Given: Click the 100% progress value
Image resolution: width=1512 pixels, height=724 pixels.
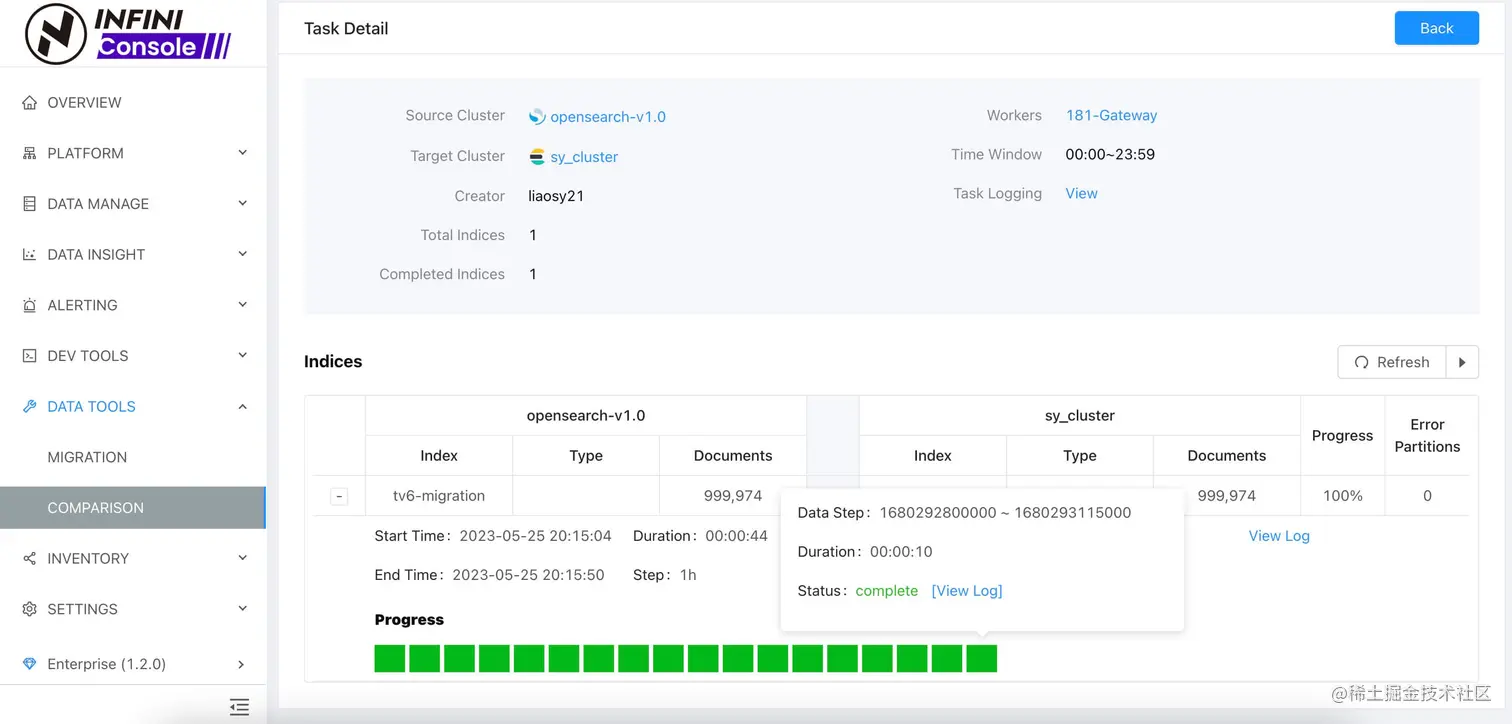Looking at the screenshot, I should tap(1342, 495).
